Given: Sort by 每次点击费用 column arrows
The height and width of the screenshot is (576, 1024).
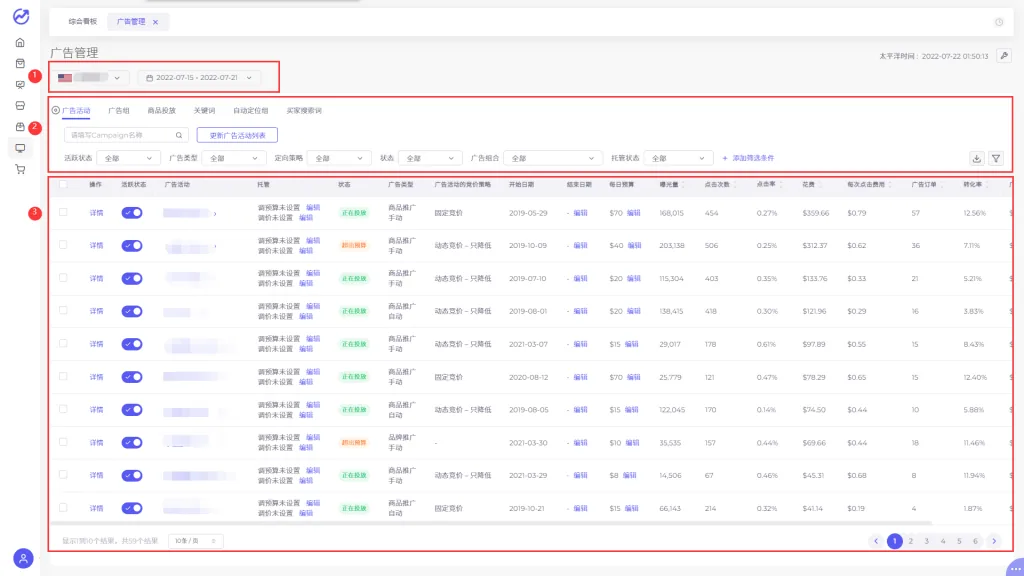Looking at the screenshot, I should [x=889, y=185].
